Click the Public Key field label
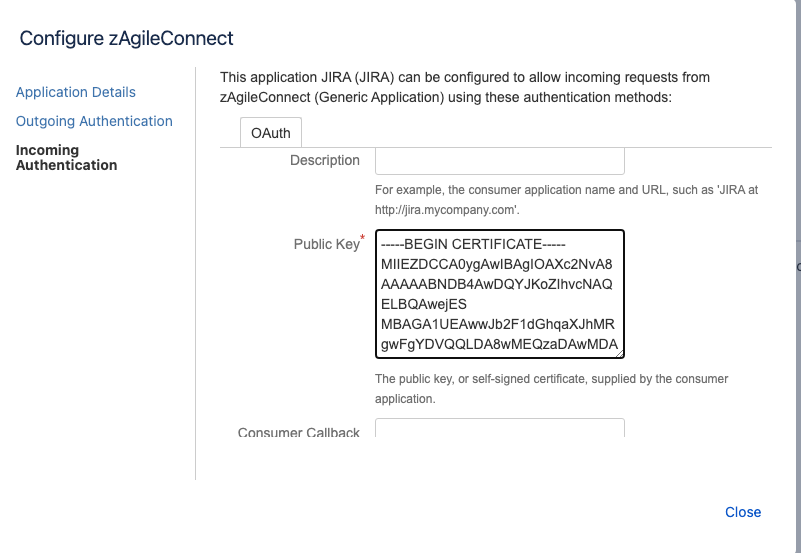The image size is (801, 553). [x=326, y=244]
